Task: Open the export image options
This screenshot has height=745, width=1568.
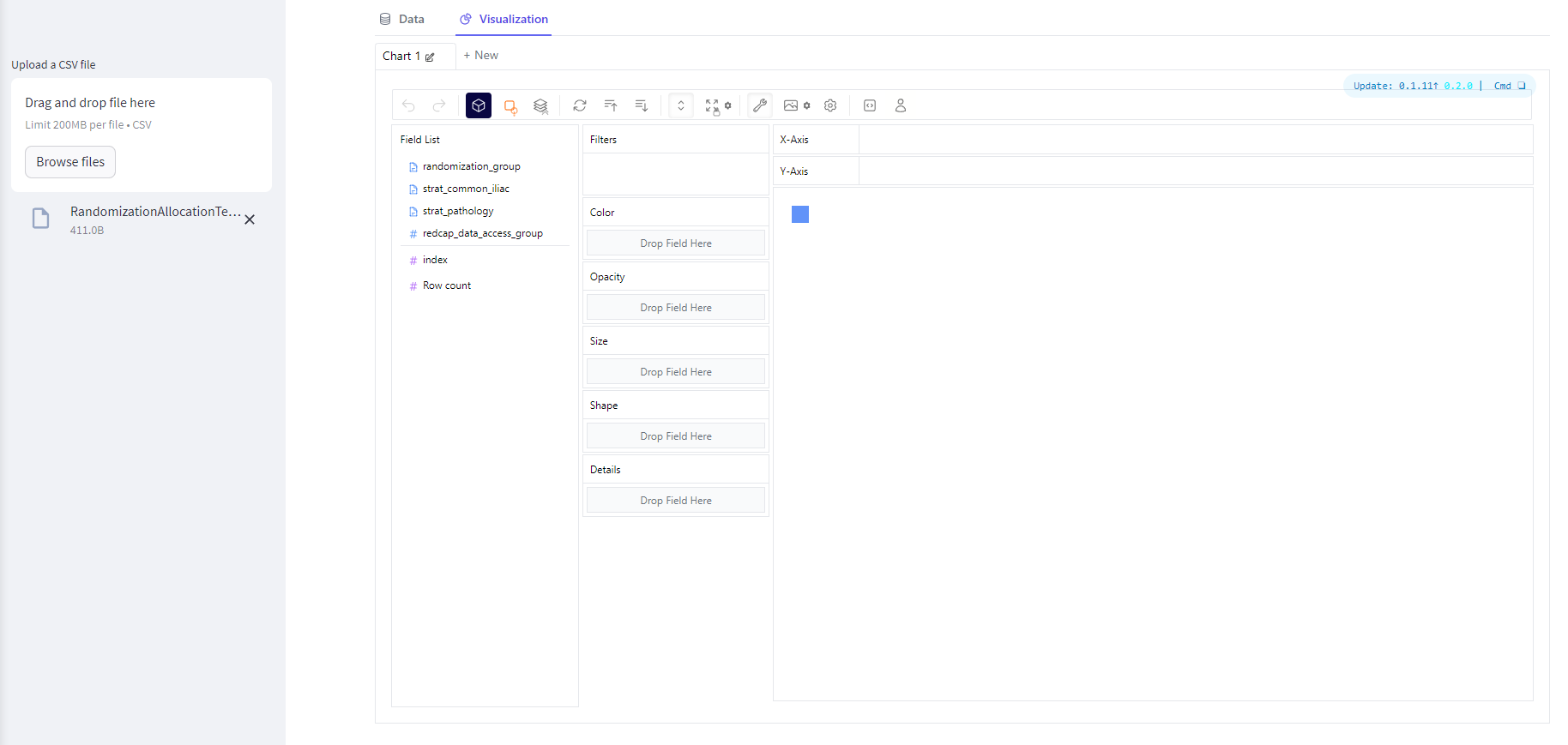Action: [796, 105]
